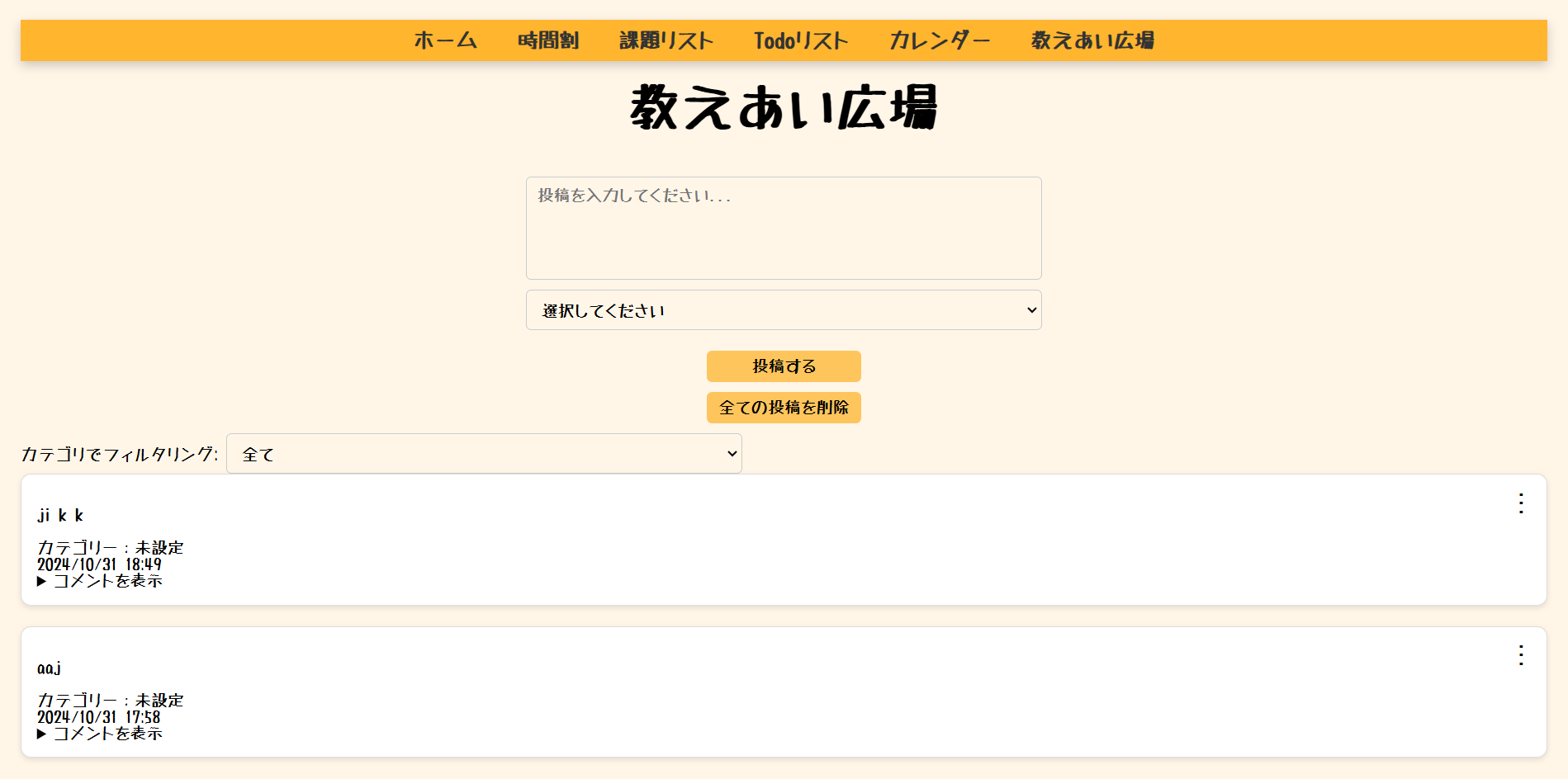
Task: Click the 投稿を入力してください text area
Action: pos(783,228)
